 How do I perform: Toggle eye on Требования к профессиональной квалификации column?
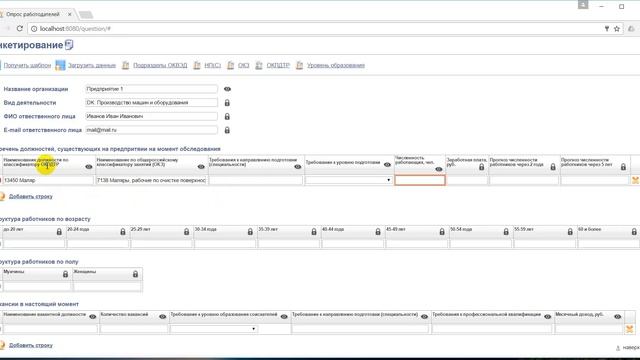[547, 317]
